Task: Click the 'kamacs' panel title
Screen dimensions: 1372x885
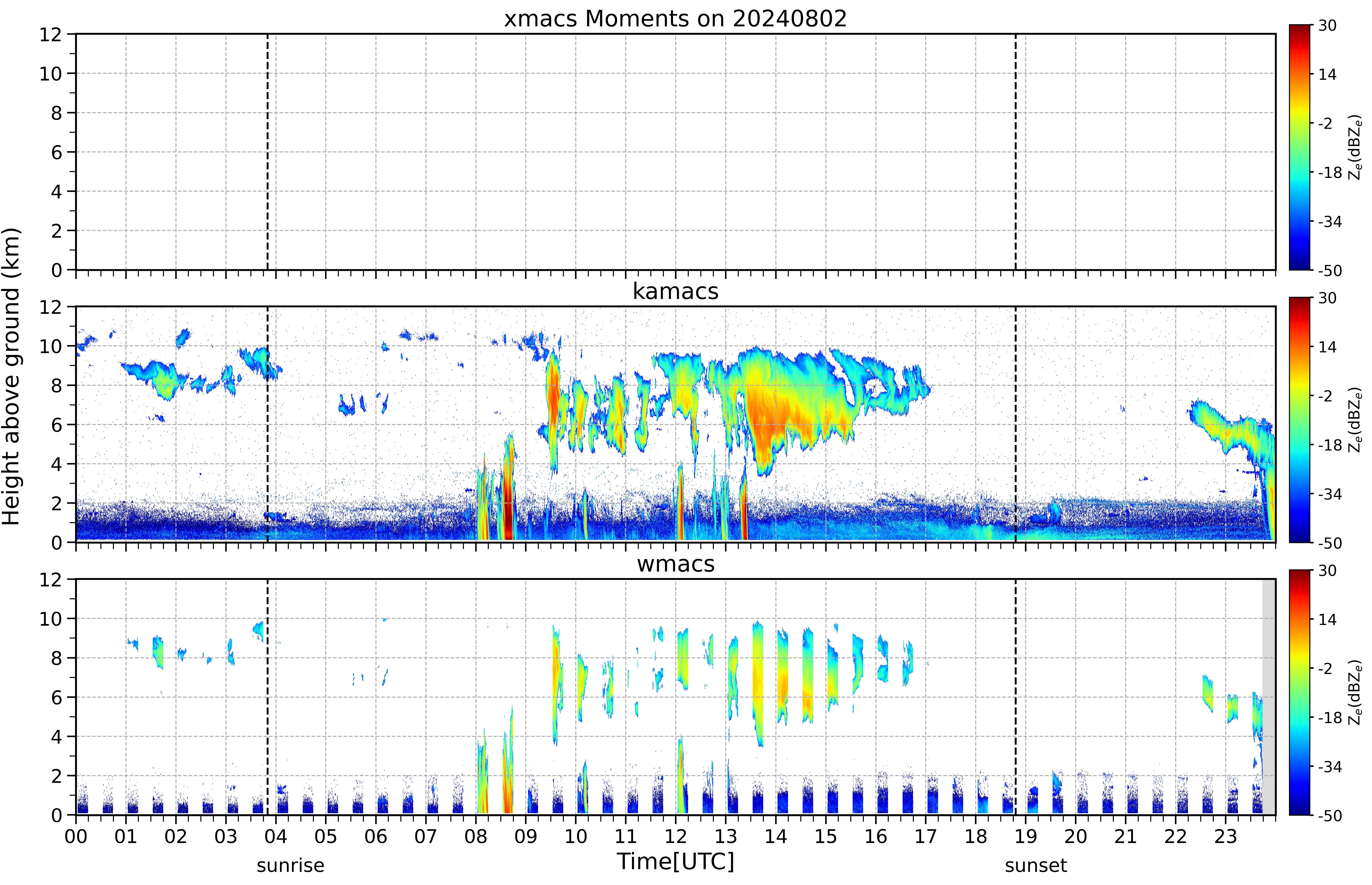Action: pos(675,291)
